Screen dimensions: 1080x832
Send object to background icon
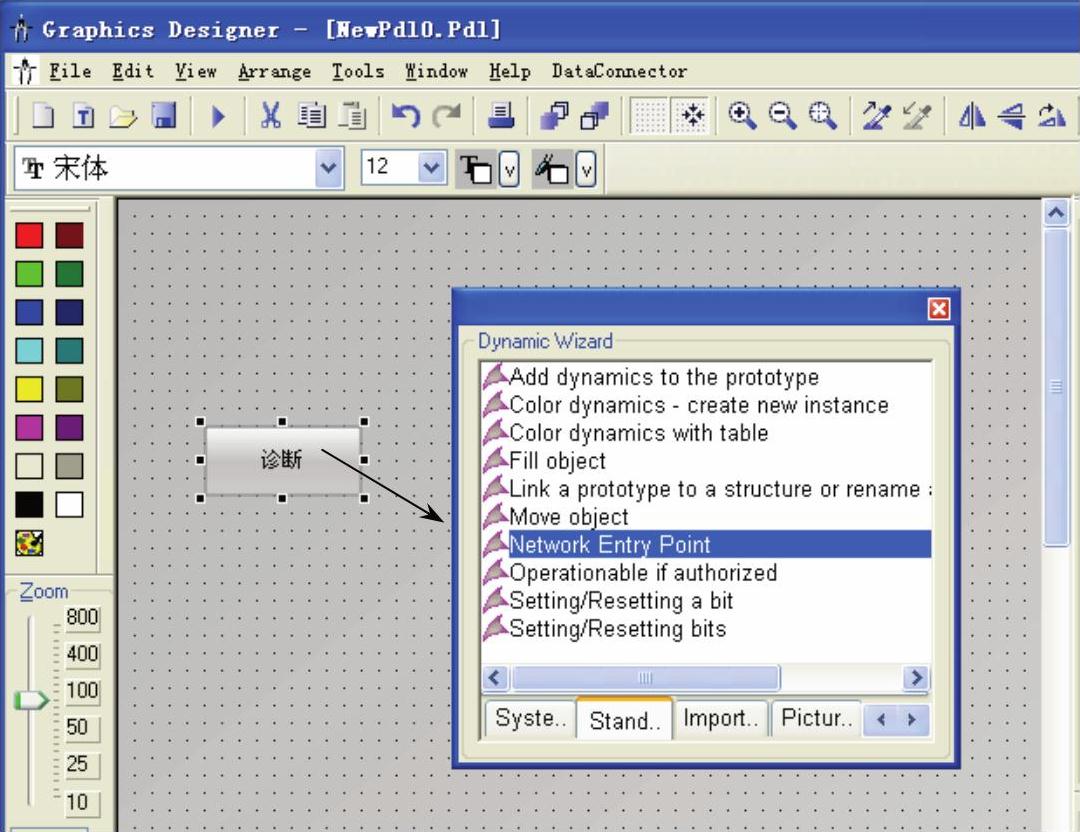point(595,116)
